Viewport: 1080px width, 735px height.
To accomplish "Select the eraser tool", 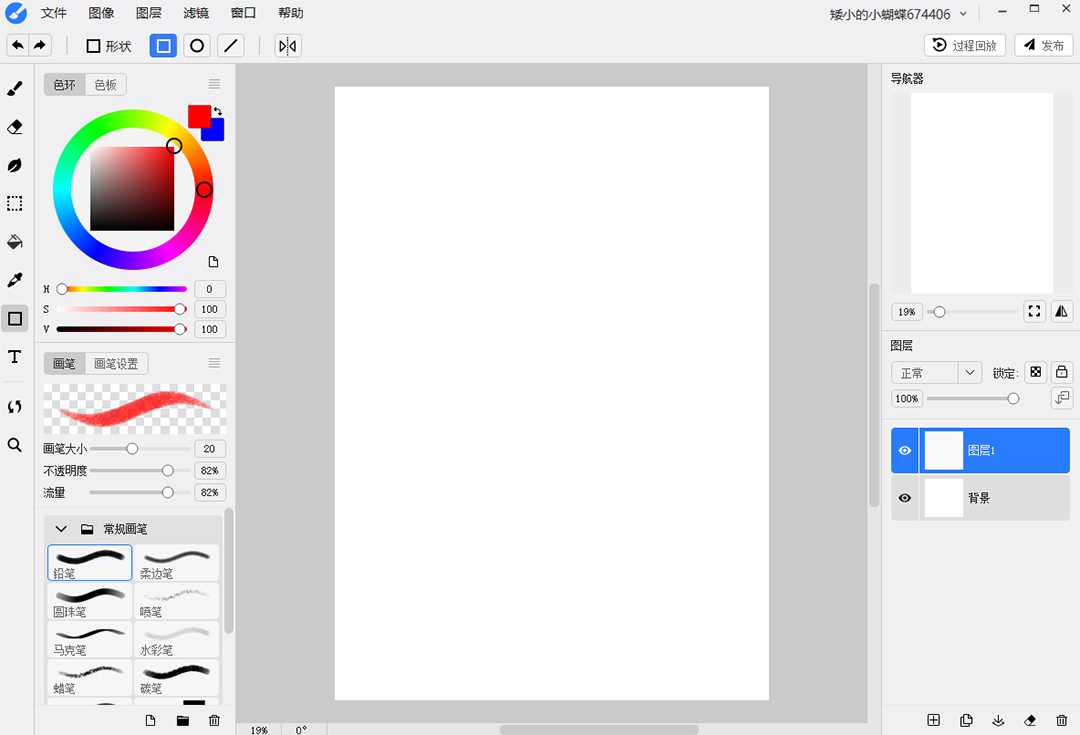I will point(14,127).
